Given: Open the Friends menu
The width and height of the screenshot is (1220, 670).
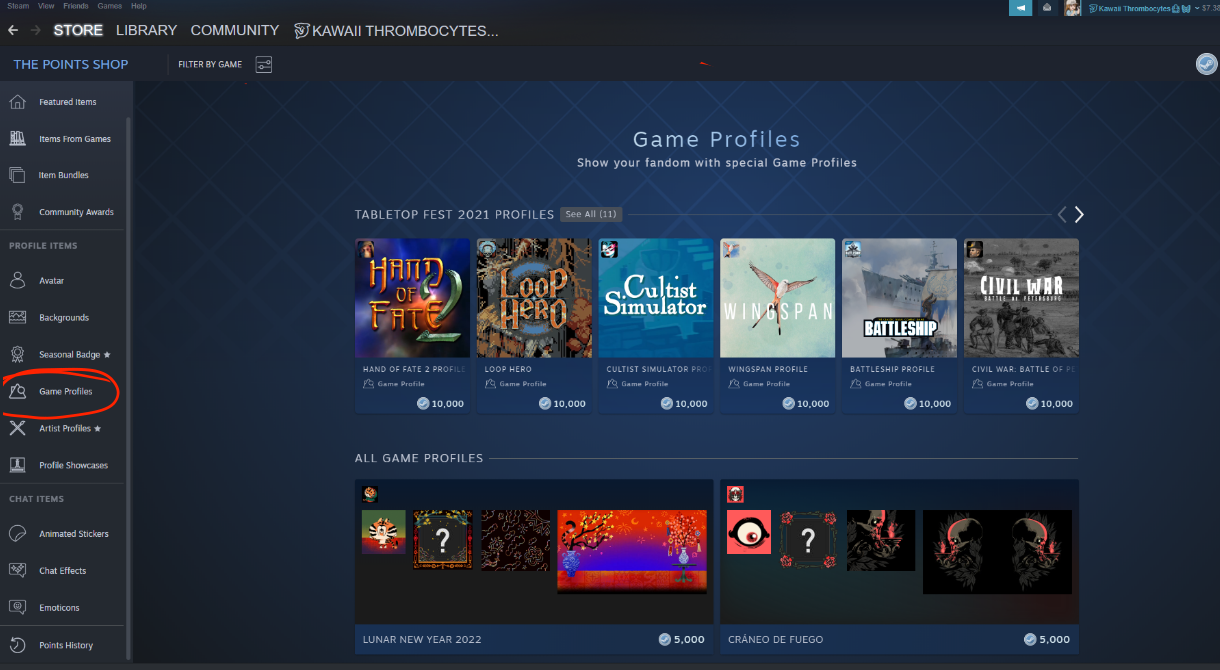Looking at the screenshot, I should click(x=76, y=6).
